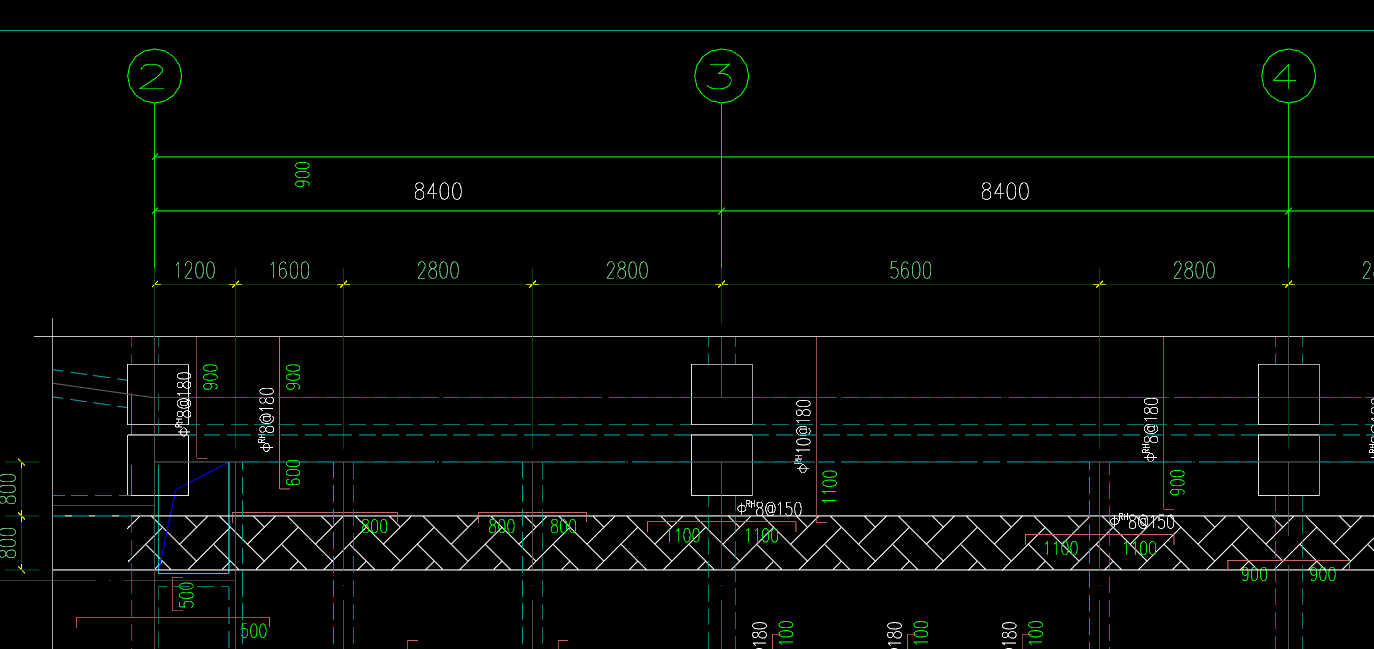Select the vertical 600 dimension text

tap(293, 473)
